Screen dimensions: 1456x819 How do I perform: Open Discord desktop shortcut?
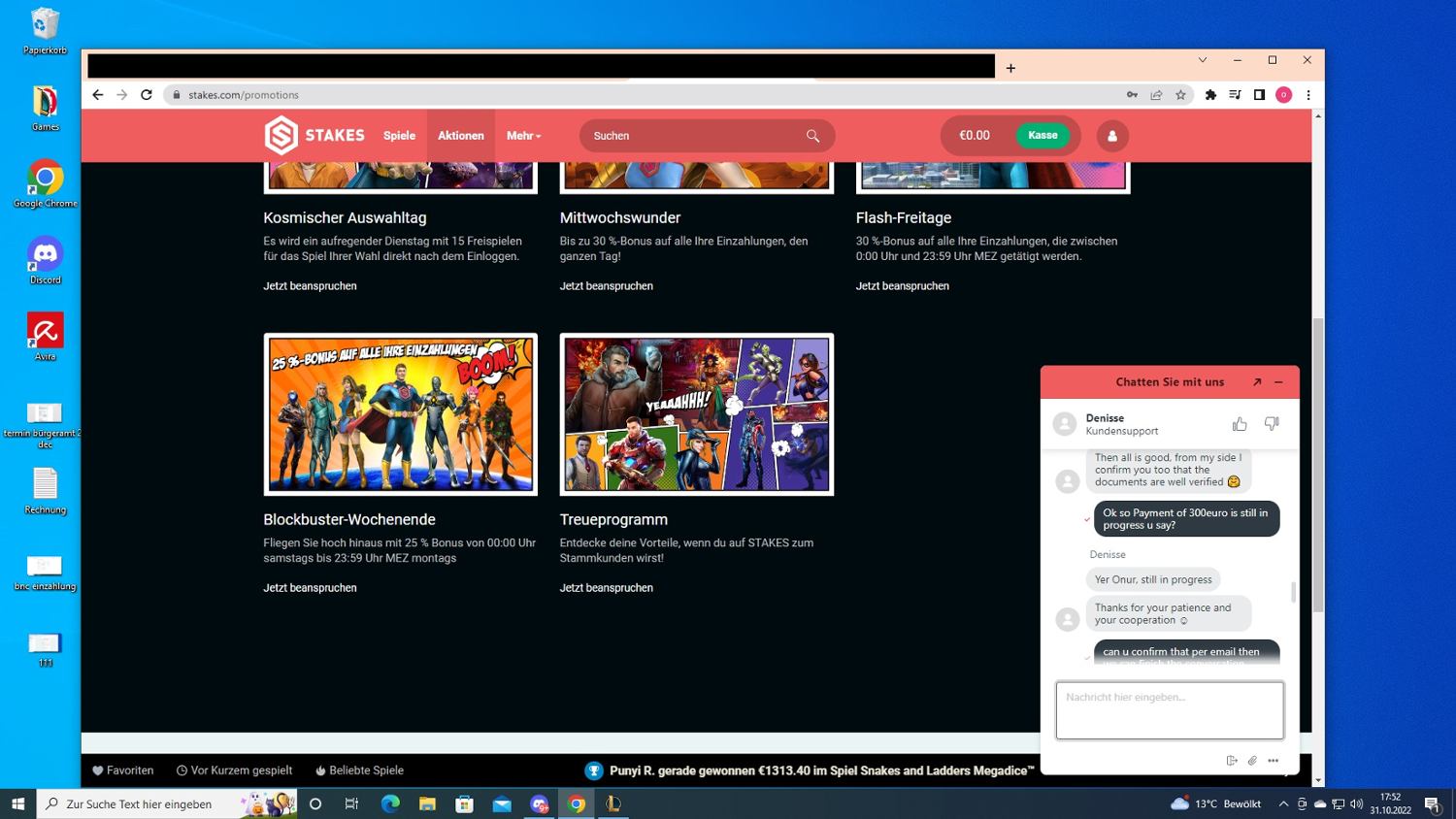click(x=45, y=260)
